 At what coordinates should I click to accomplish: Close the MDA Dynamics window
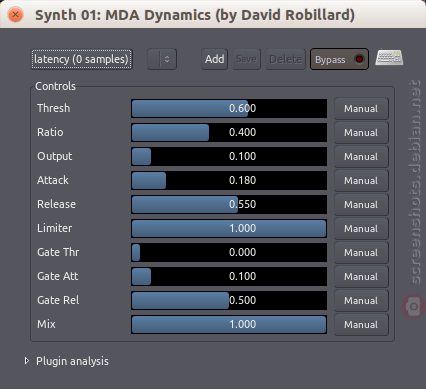point(15,15)
